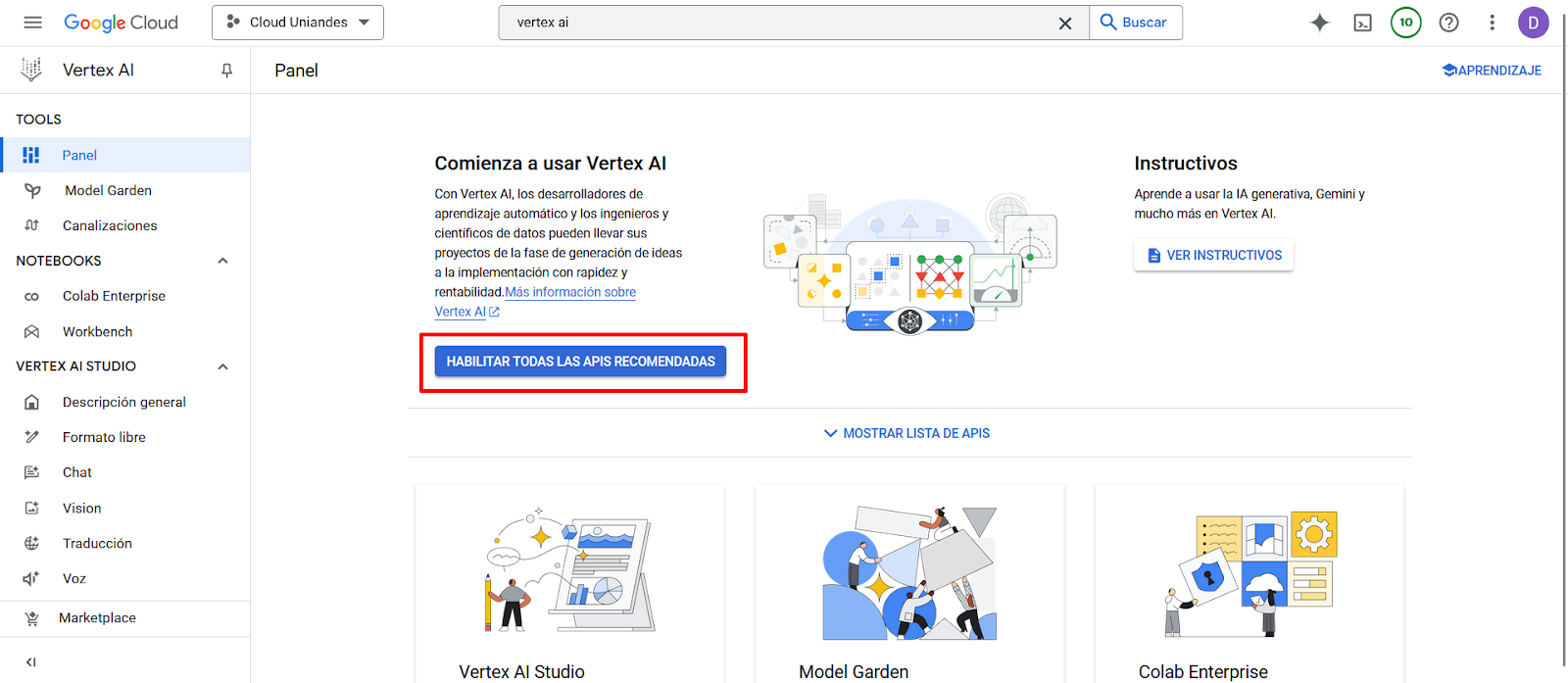Open the Voz feature
Viewport: 1568px width, 683px height.
(x=74, y=578)
